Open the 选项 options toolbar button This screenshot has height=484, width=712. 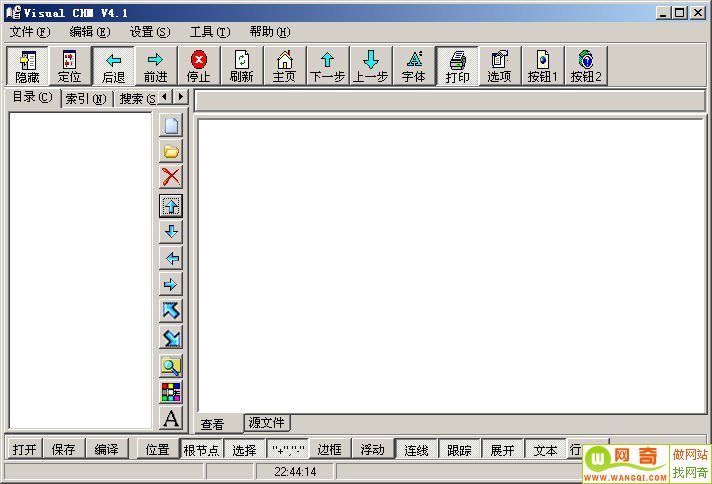pyautogui.click(x=499, y=66)
